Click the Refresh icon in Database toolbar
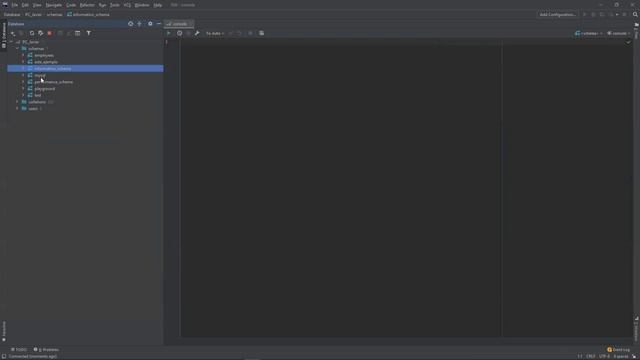The height and width of the screenshot is (360, 640). coord(32,33)
